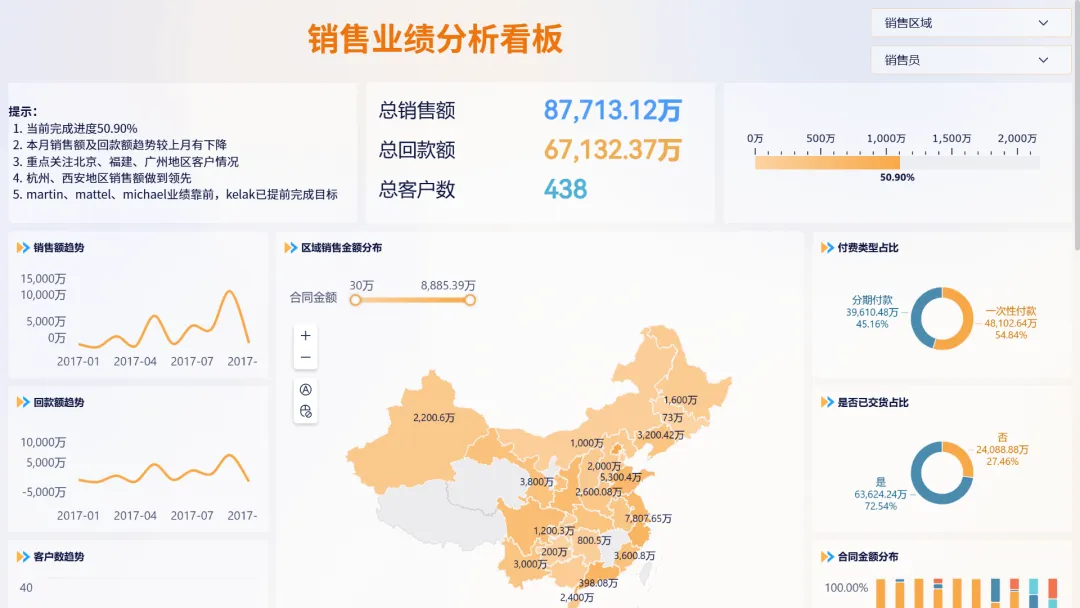Click the 总回款额 label
This screenshot has width=1080, height=608.
pos(417,149)
